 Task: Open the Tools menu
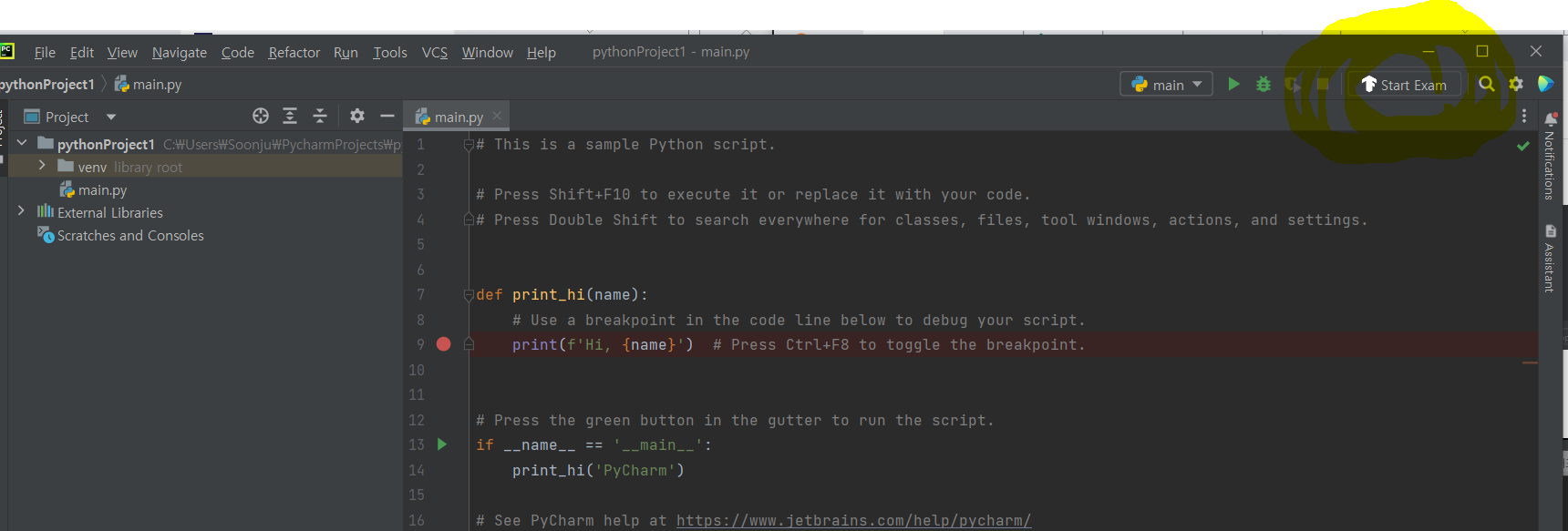[390, 53]
